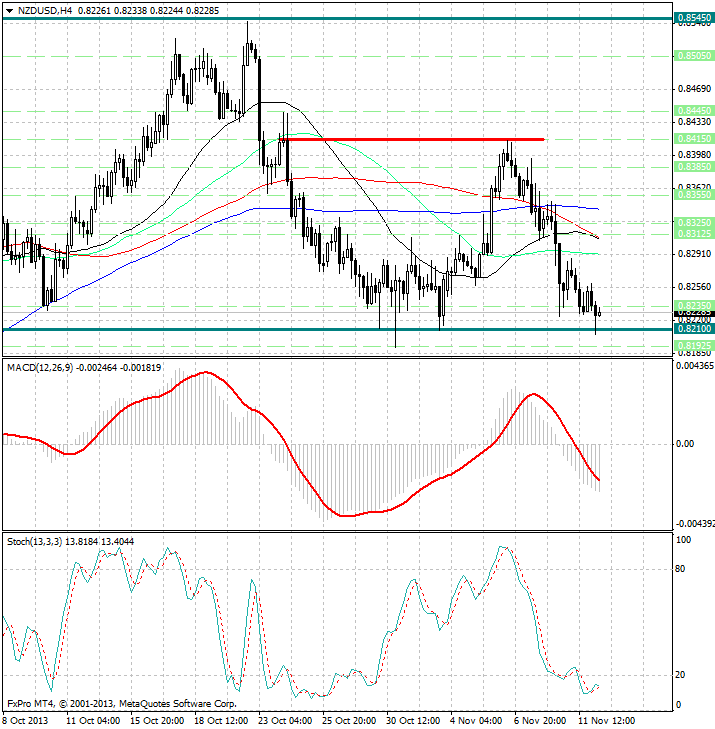Screen dimensions: 715x729
Task: Click the 23 Oct 04:00 time label
Action: [x=285, y=721]
